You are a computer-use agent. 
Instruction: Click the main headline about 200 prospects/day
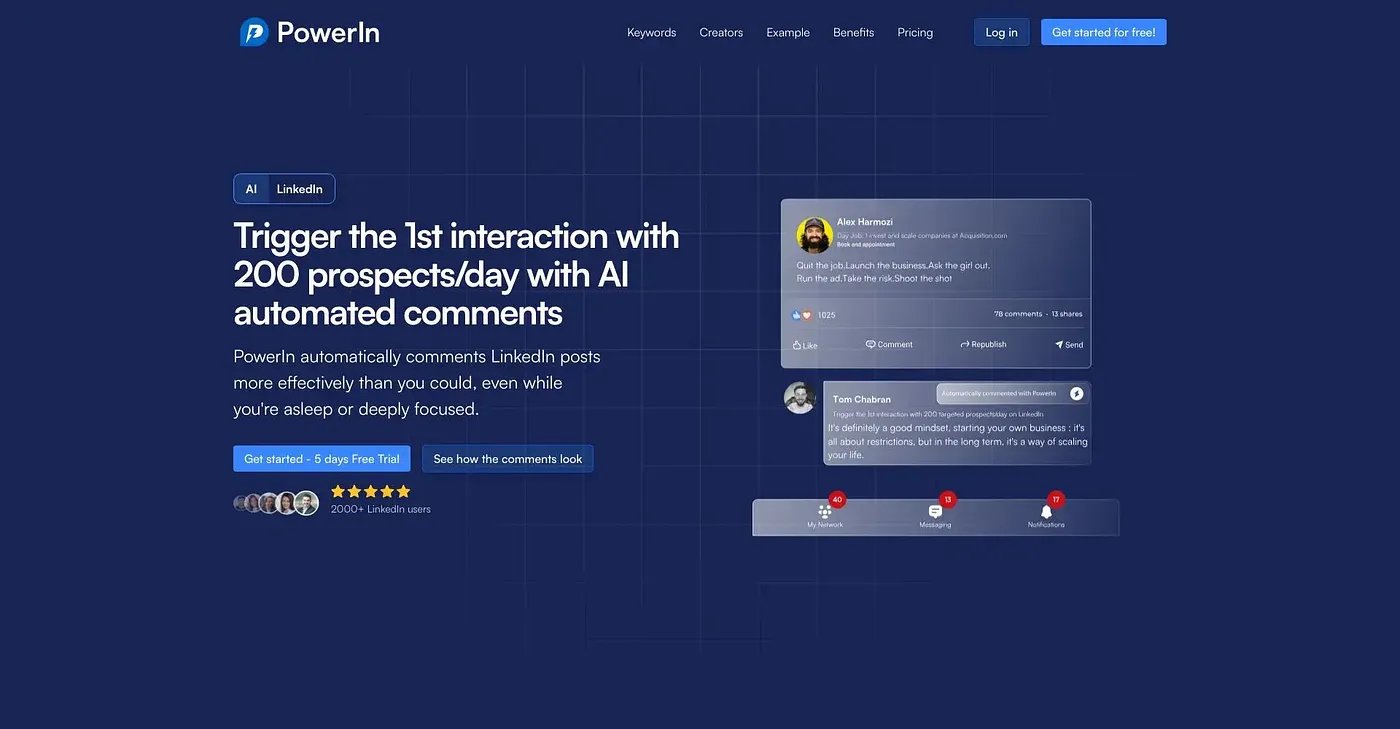coord(456,274)
